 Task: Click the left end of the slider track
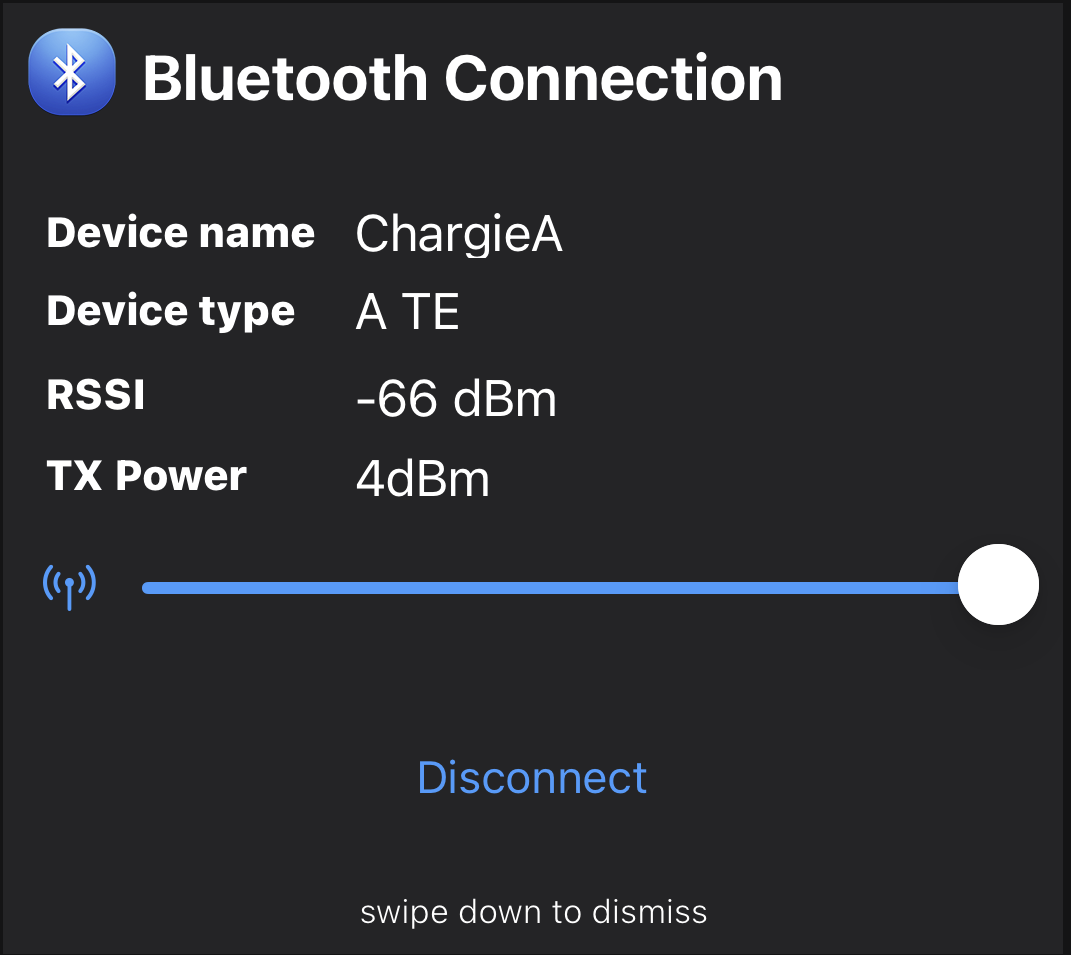click(x=150, y=588)
